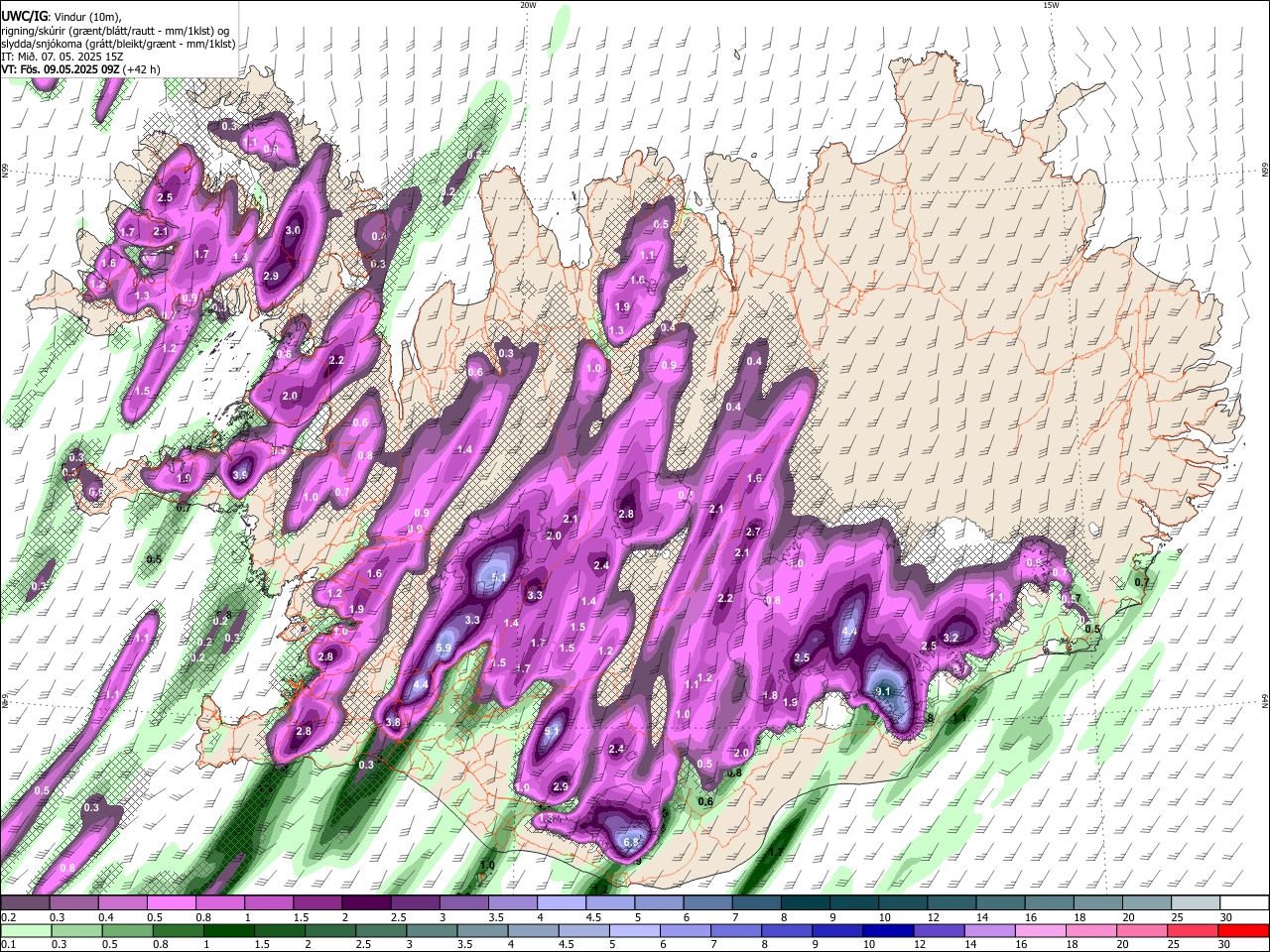Image resolution: width=1270 pixels, height=952 pixels.
Task: Pick the darkest purple swatch between 2 and 2.5
Action: 365,903
